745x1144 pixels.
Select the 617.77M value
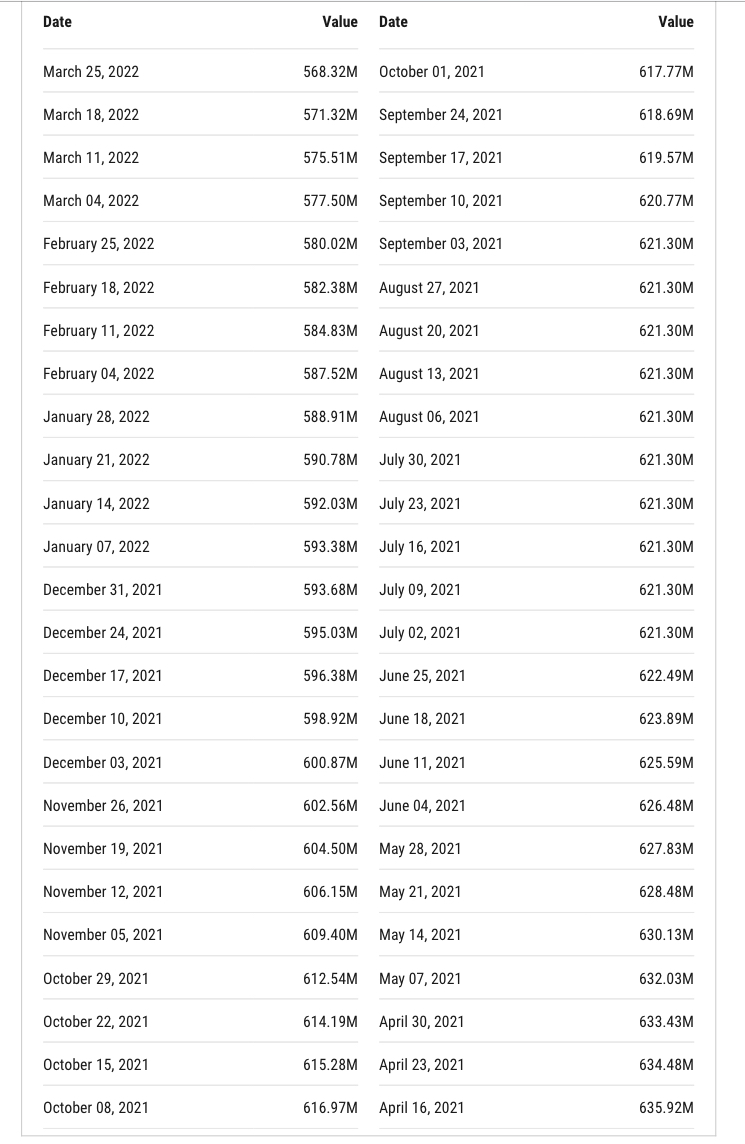666,72
